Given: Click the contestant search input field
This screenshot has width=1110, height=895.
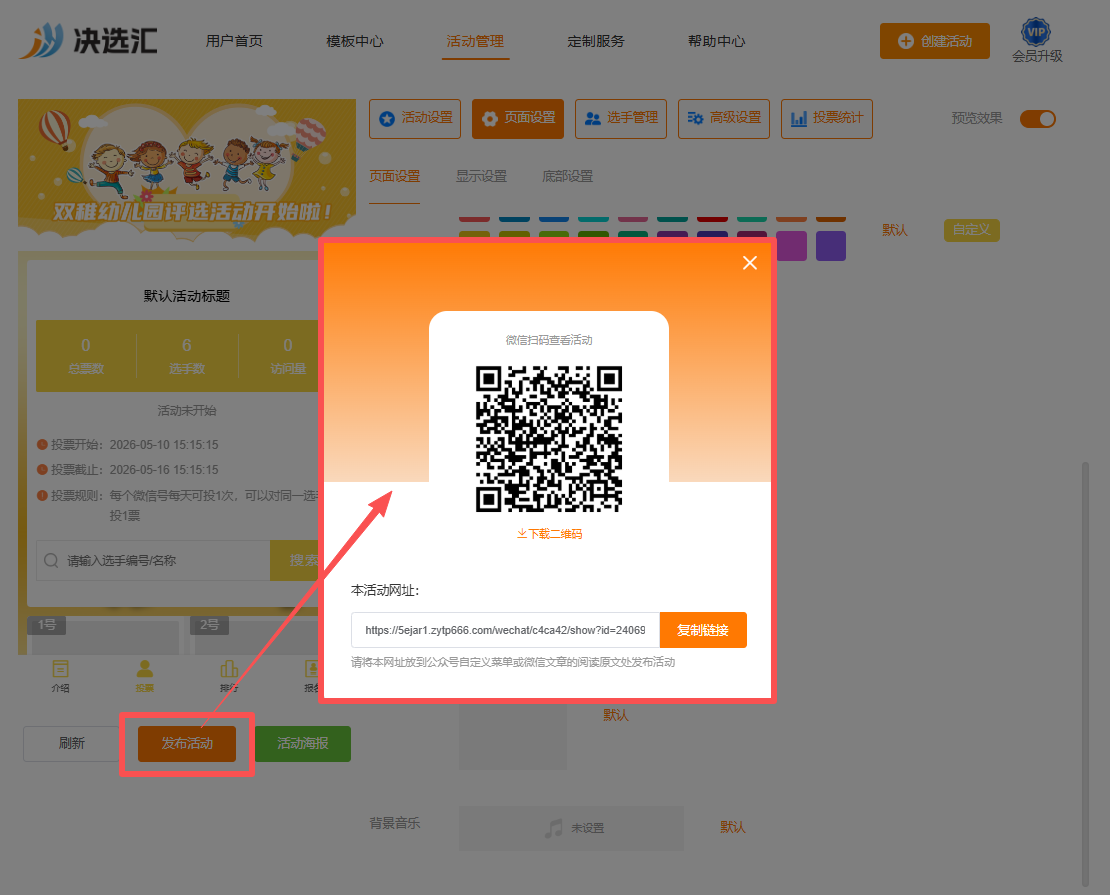Looking at the screenshot, I should point(153,561).
